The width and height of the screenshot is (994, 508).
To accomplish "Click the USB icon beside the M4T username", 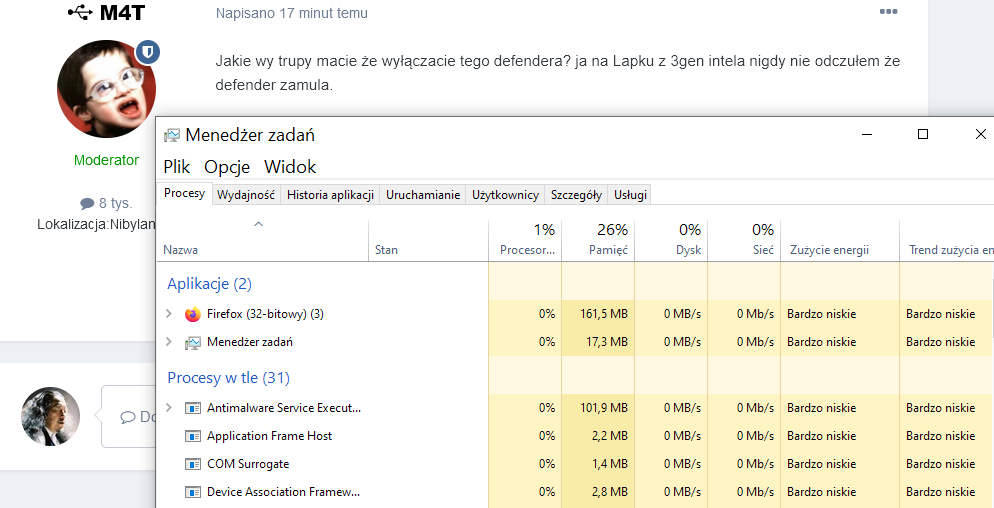I will tap(80, 12).
